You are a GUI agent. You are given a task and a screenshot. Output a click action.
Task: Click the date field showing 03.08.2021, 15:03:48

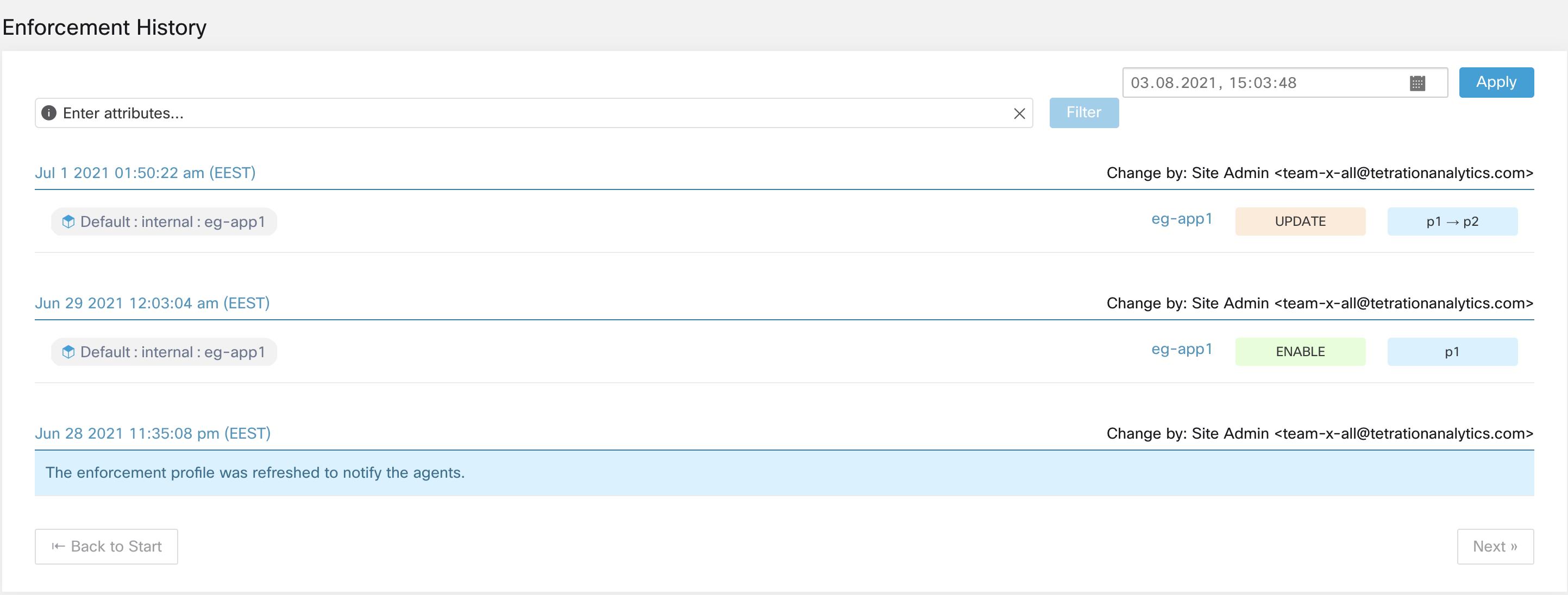[1284, 83]
